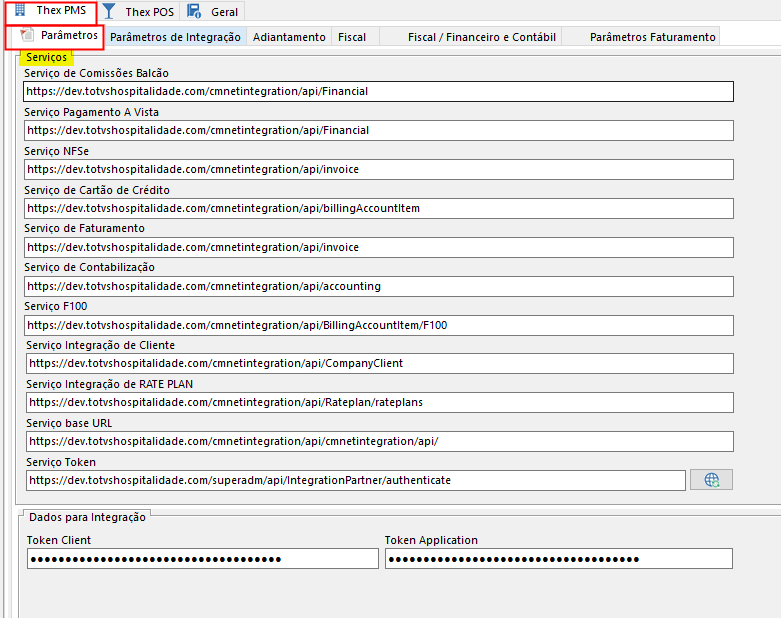Click the highlighted Serviços group label
Viewport: 781px width, 618px height.
(46, 57)
